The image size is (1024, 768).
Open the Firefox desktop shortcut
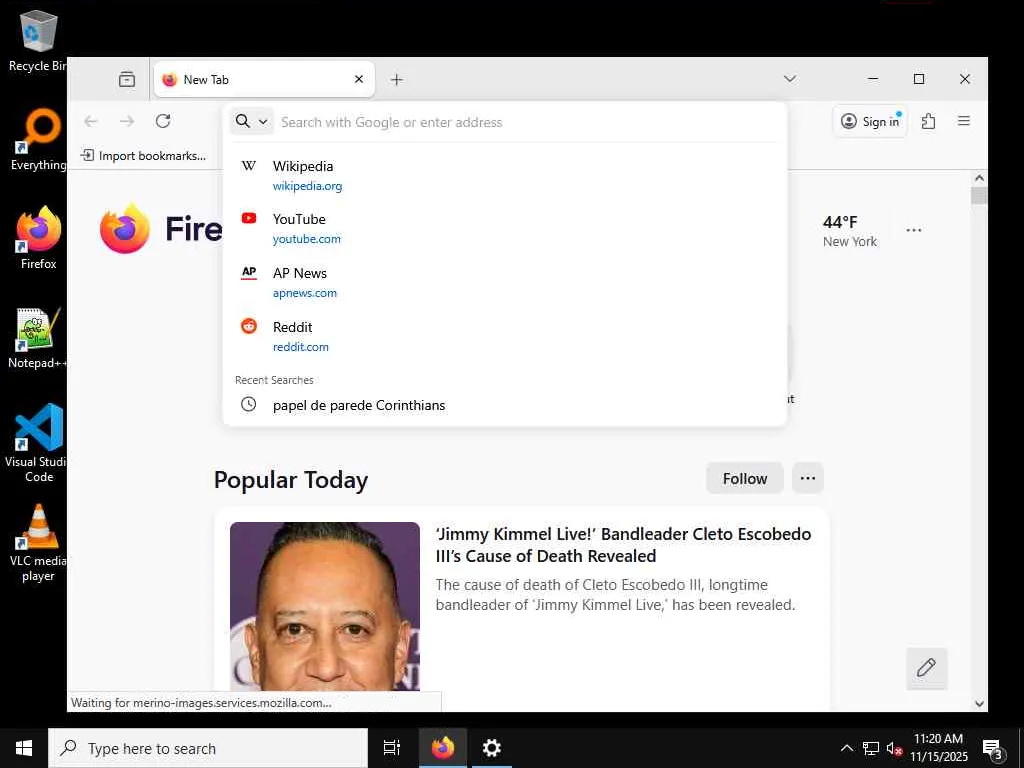pos(38,238)
